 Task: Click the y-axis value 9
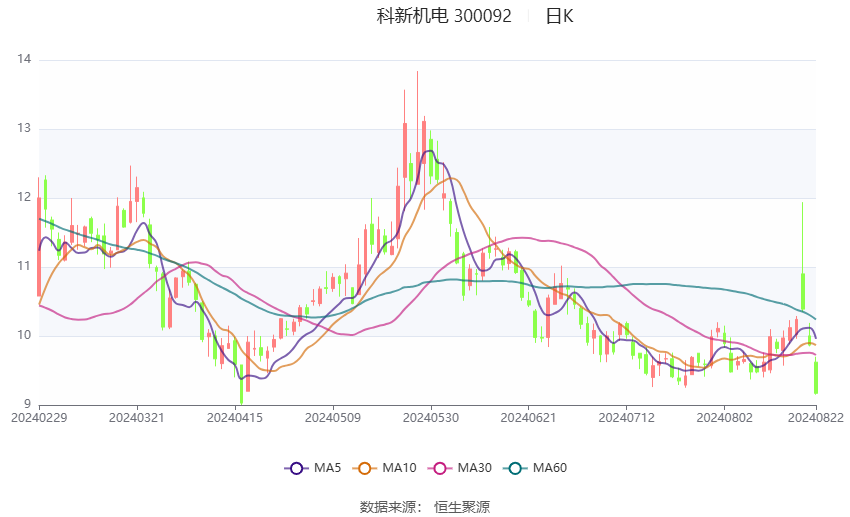pyautogui.click(x=27, y=404)
